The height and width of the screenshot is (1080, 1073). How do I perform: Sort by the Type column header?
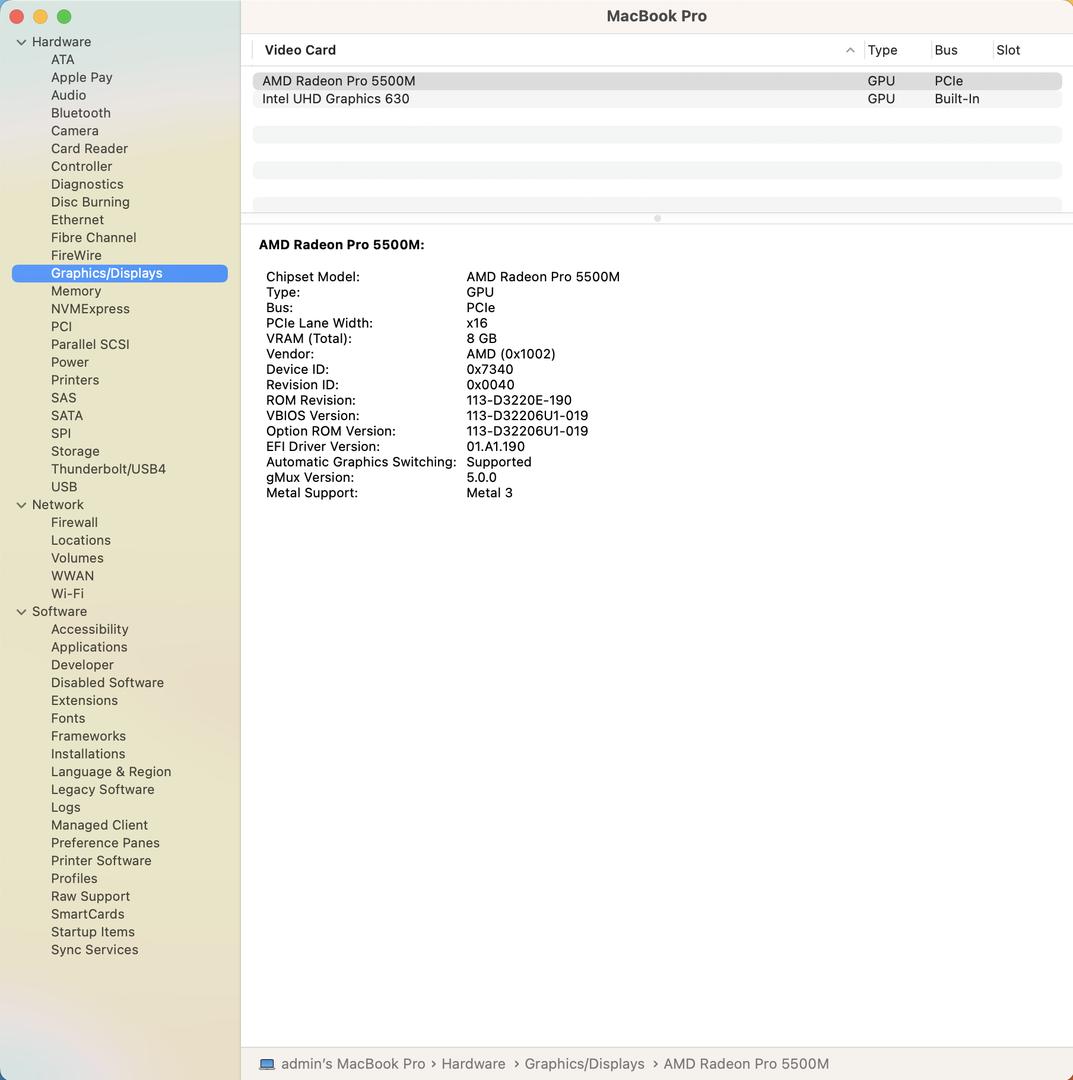click(x=882, y=50)
